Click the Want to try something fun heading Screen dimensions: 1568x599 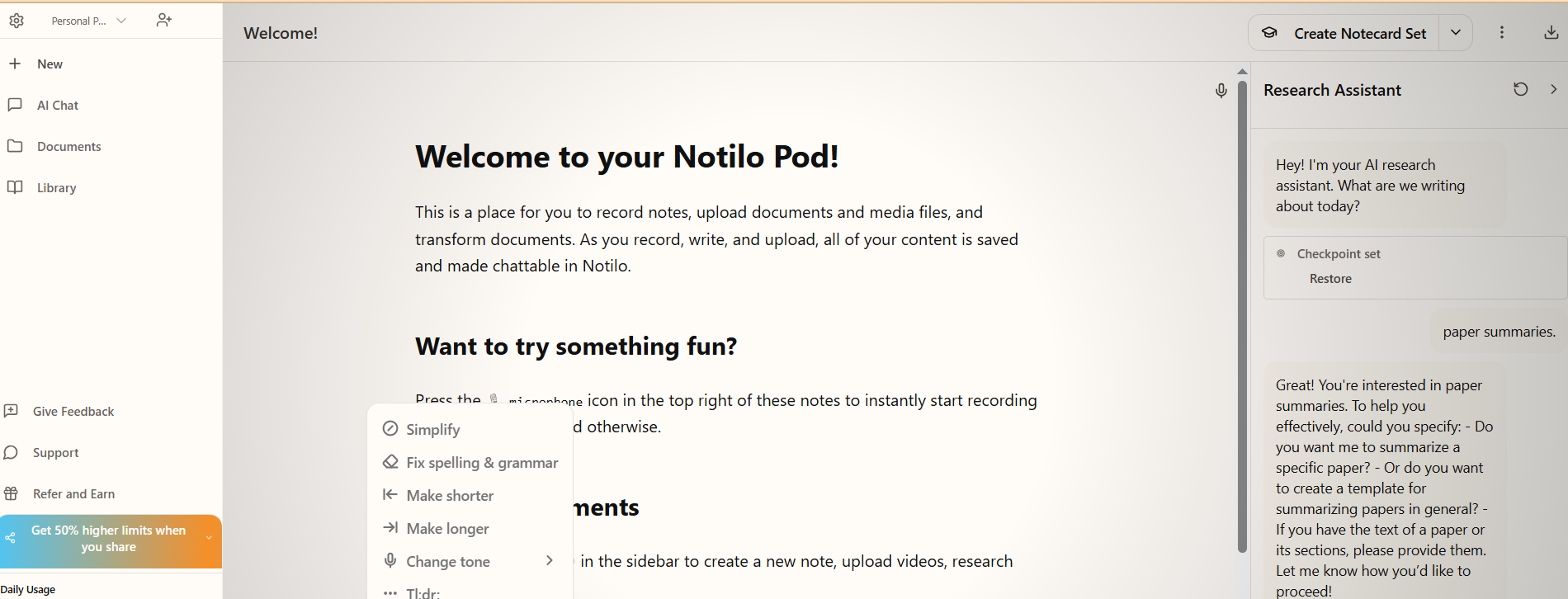coord(576,346)
